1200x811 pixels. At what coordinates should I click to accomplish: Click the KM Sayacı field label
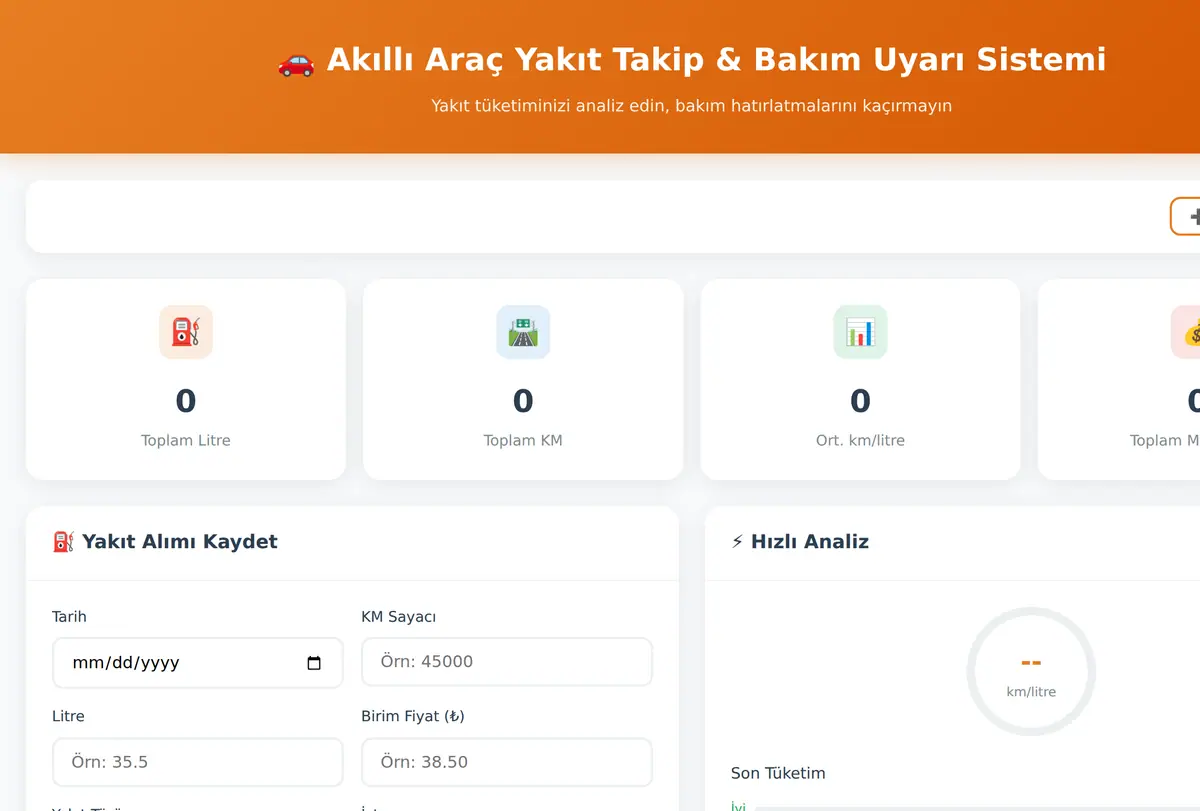[398, 617]
